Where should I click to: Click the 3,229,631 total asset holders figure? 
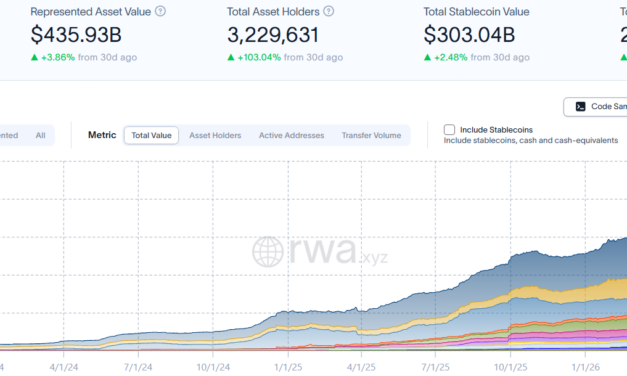pos(273,34)
